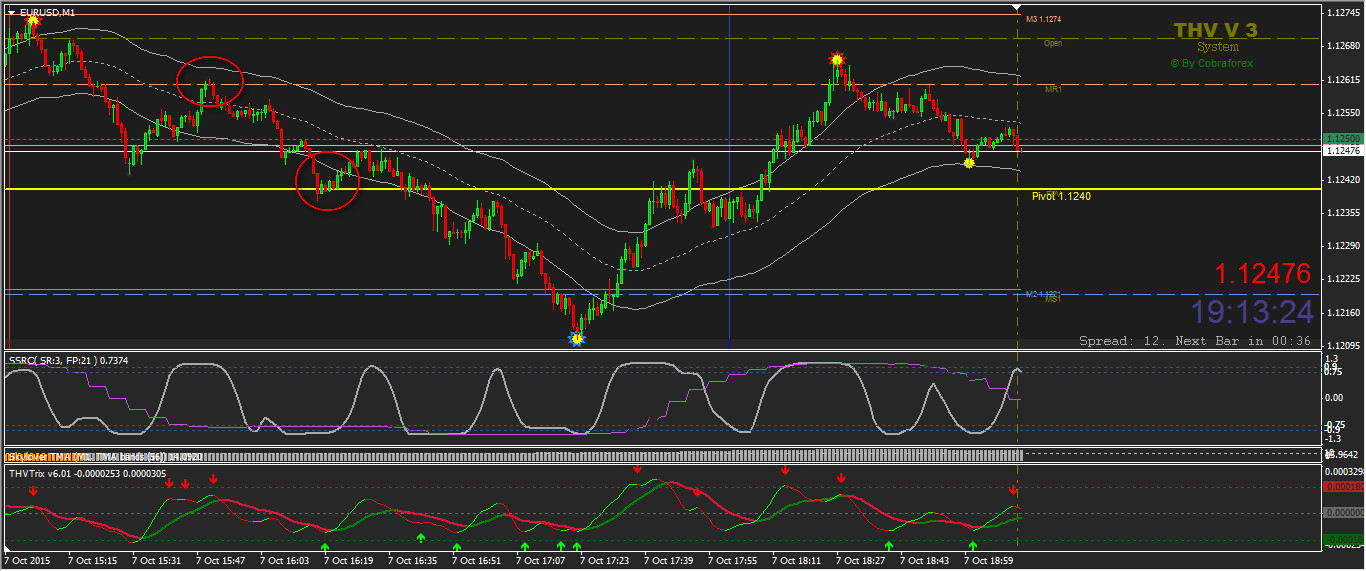
Task: Click the leftmost green up arrow in THVTrix panel
Action: tap(324, 547)
